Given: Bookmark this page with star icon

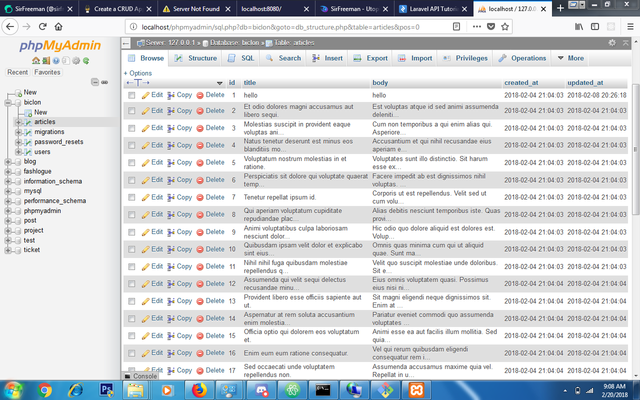Looking at the screenshot, I should [x=505, y=27].
